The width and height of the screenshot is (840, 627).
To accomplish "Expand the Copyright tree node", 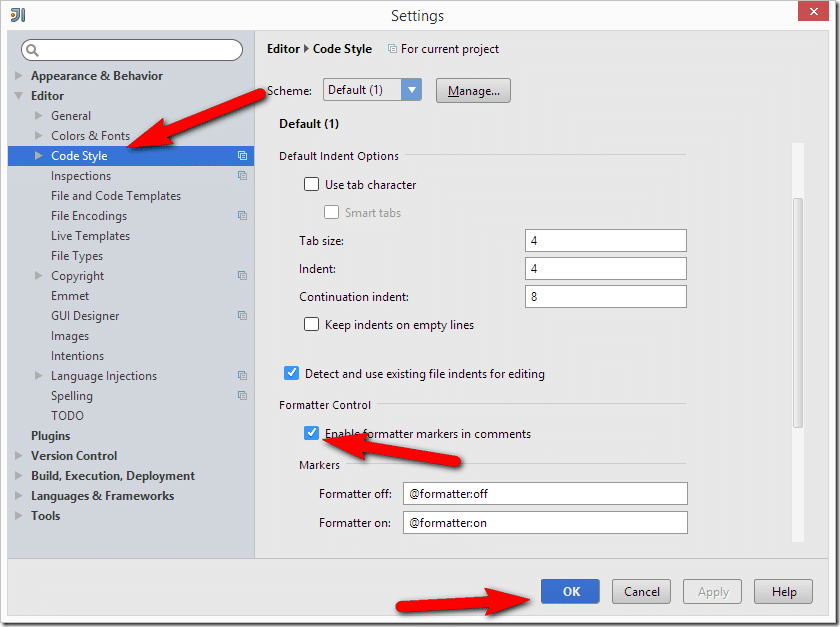I will (x=39, y=275).
